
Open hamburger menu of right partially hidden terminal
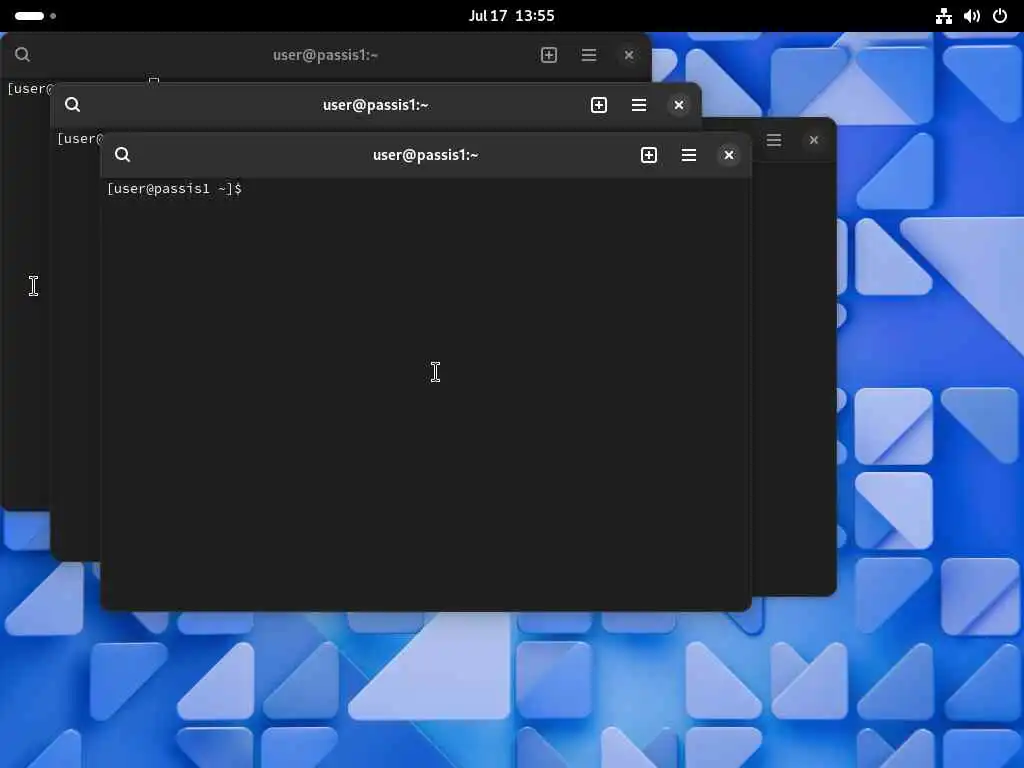pos(774,140)
